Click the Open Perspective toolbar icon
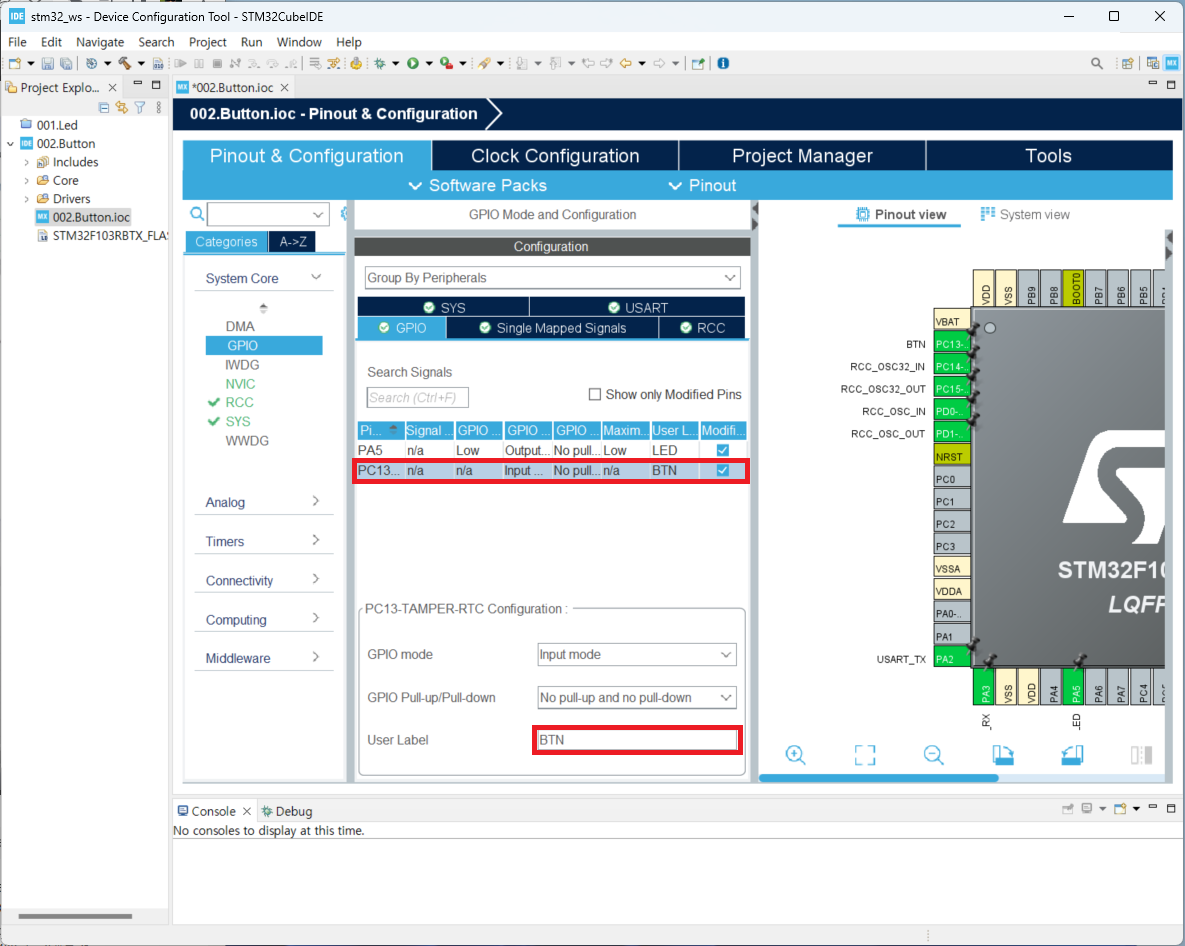 coord(1127,63)
